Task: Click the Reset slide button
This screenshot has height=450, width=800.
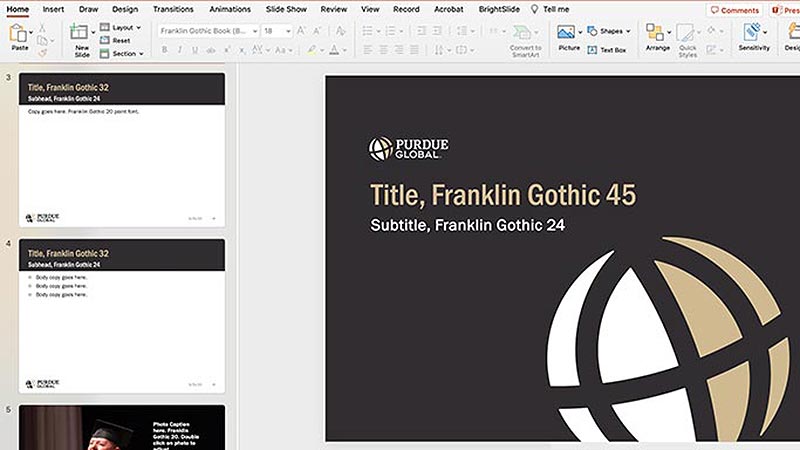Action: pos(115,40)
